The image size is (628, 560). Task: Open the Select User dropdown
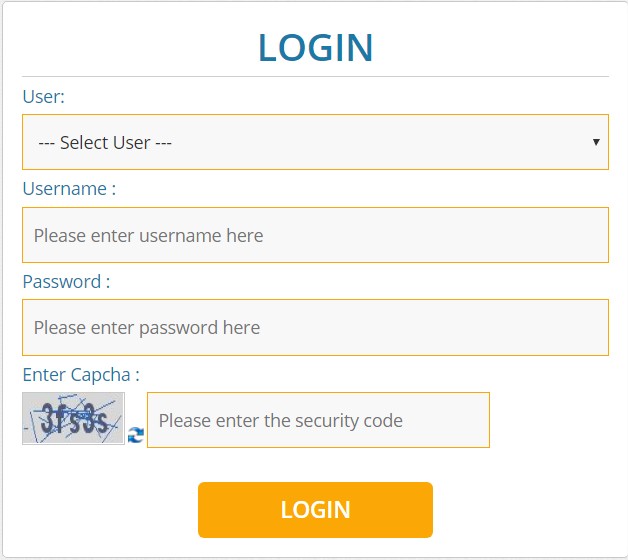[315, 142]
